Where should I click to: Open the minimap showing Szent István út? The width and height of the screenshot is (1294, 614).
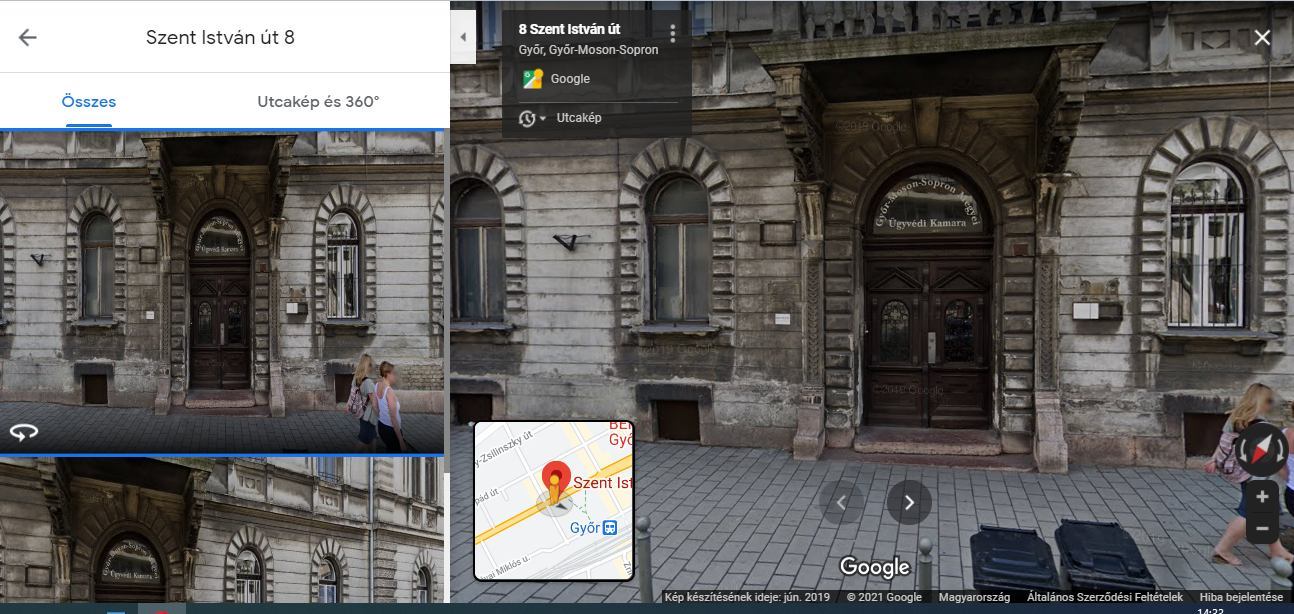click(554, 500)
